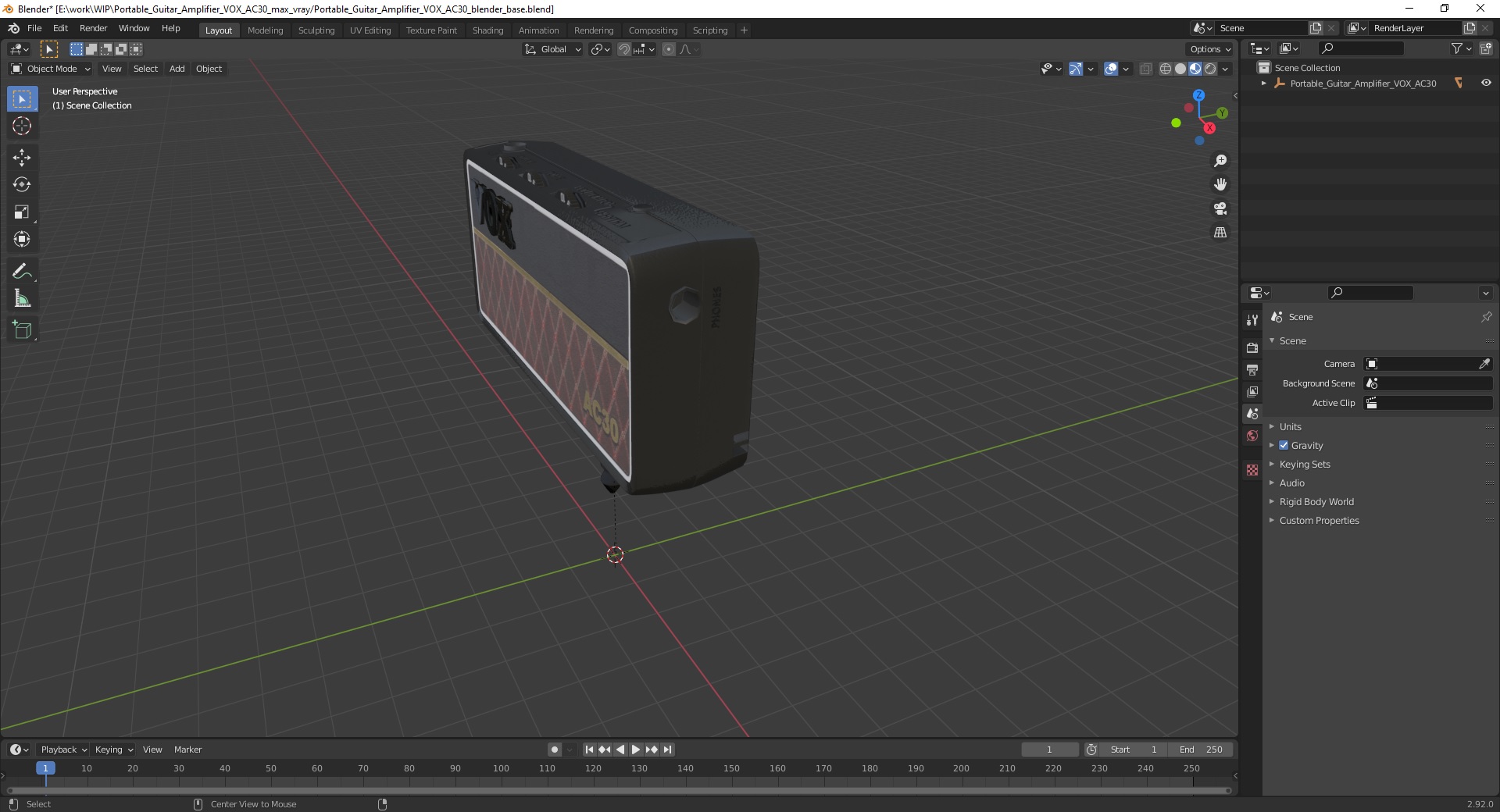The height and width of the screenshot is (812, 1500).
Task: Select the Add Cube tool
Action: click(22, 329)
